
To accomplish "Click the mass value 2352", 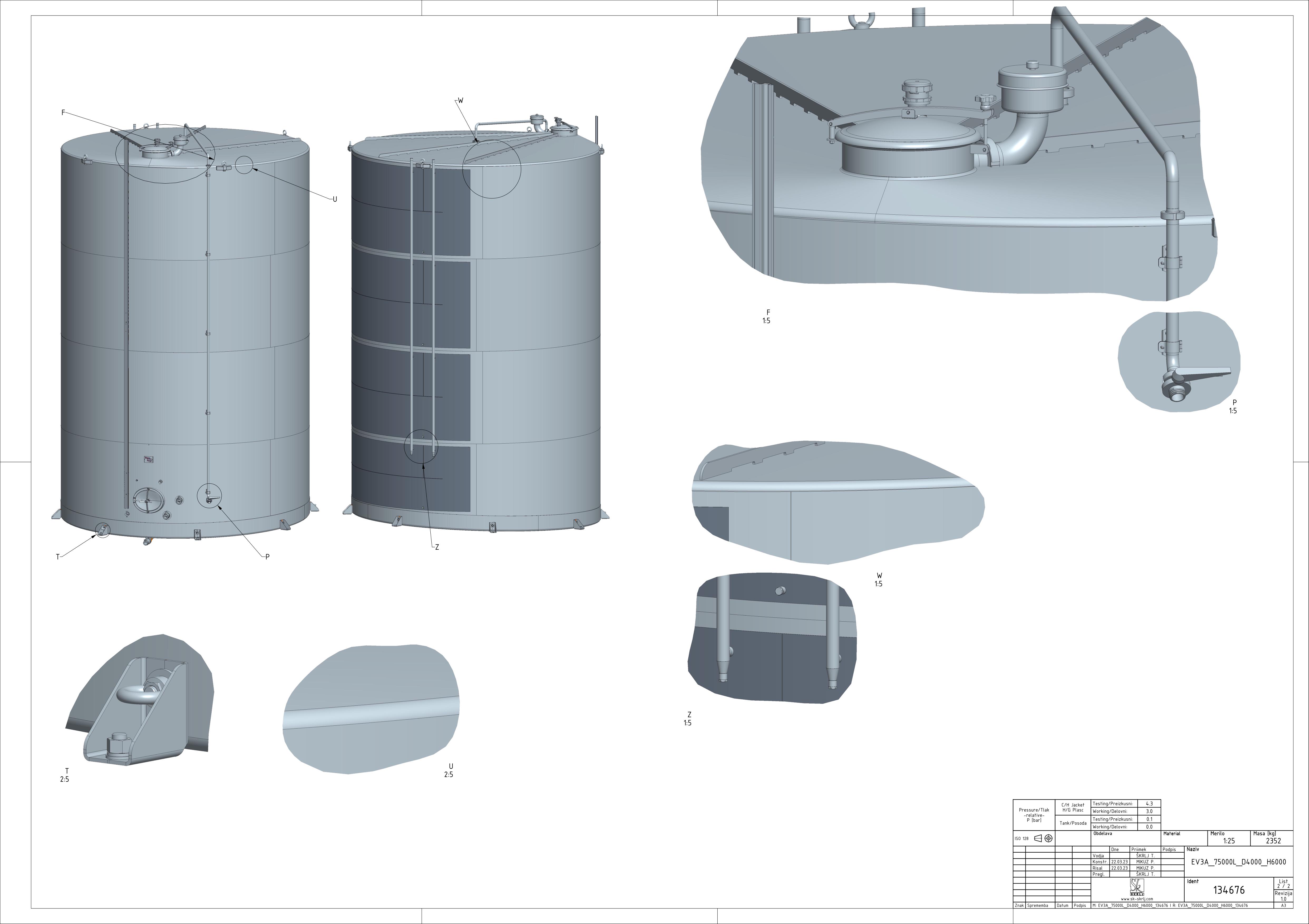I will coord(1274,841).
